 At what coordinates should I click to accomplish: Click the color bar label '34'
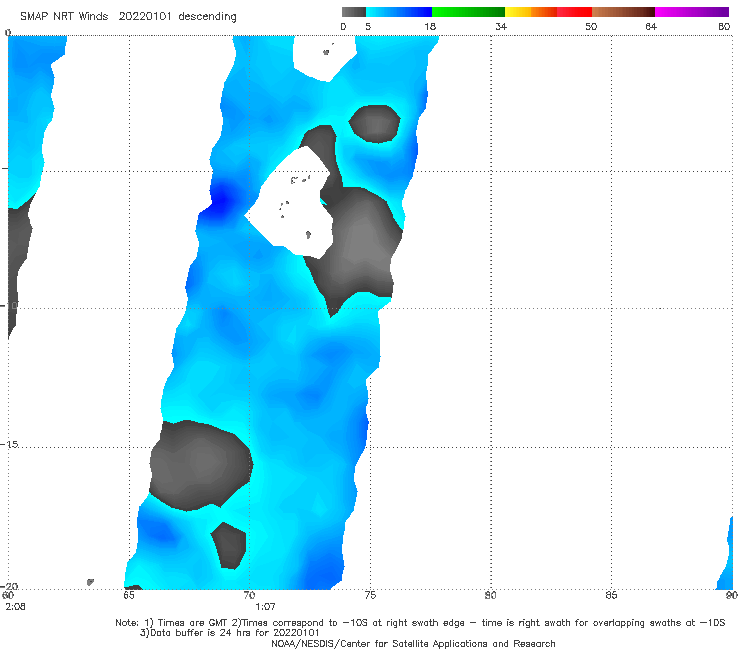tap(501, 27)
